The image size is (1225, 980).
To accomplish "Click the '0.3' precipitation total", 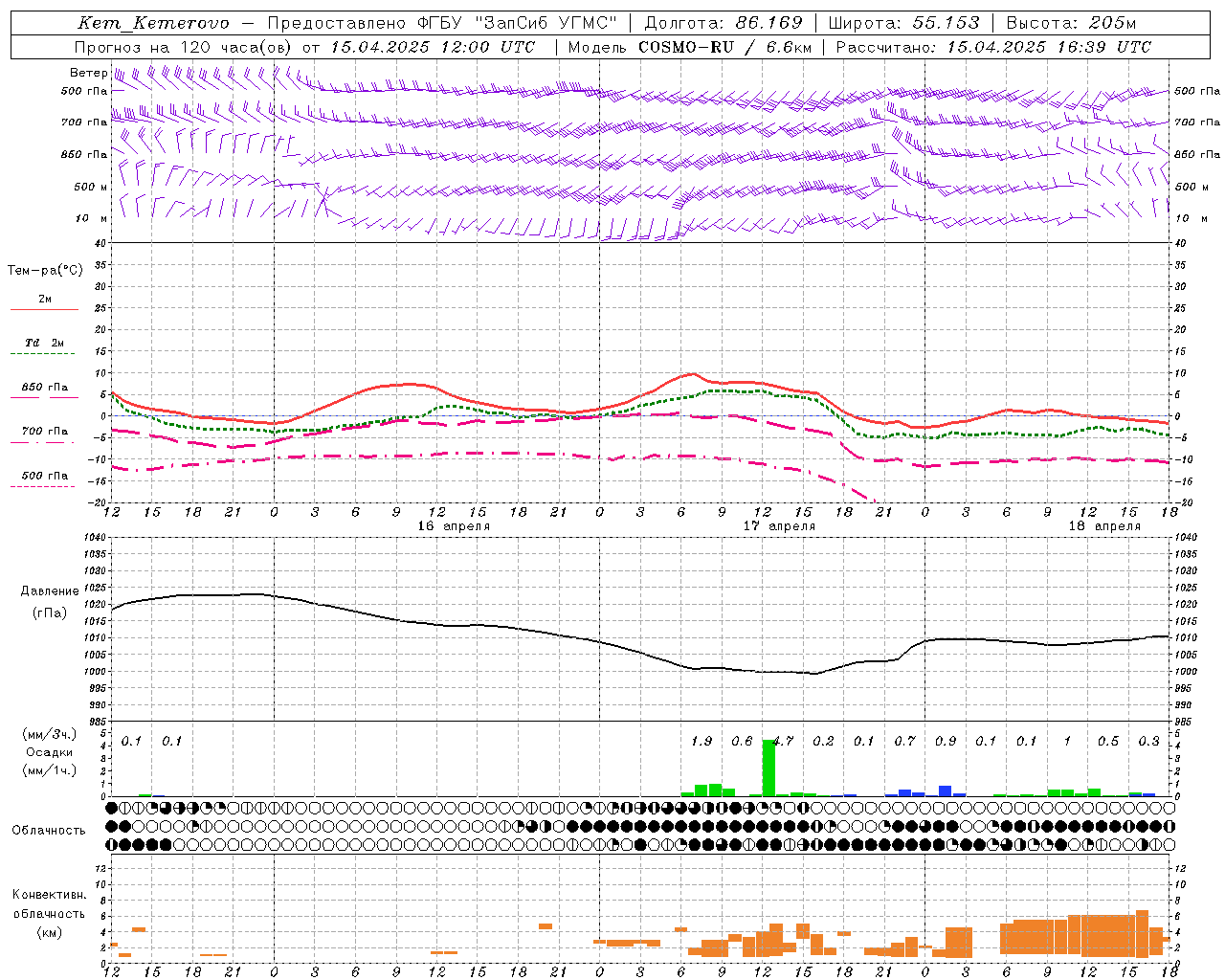I will click(x=1148, y=742).
